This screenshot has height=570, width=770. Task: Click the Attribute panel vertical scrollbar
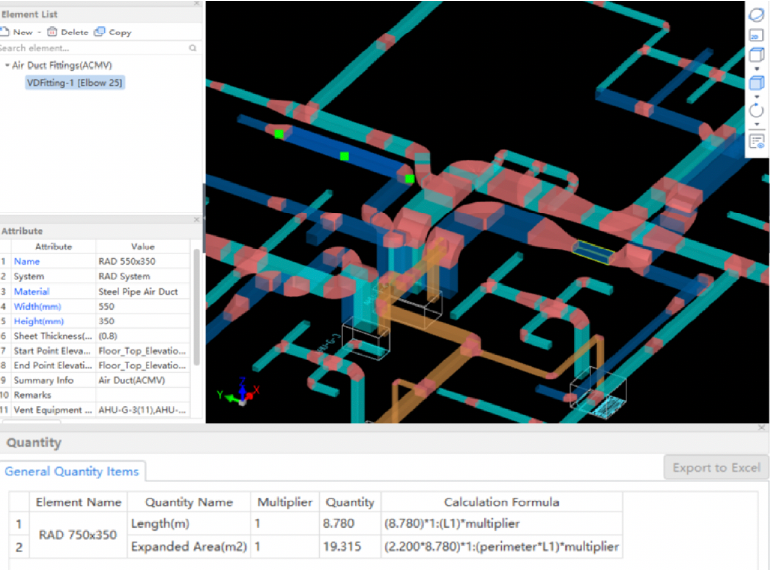coord(196,305)
